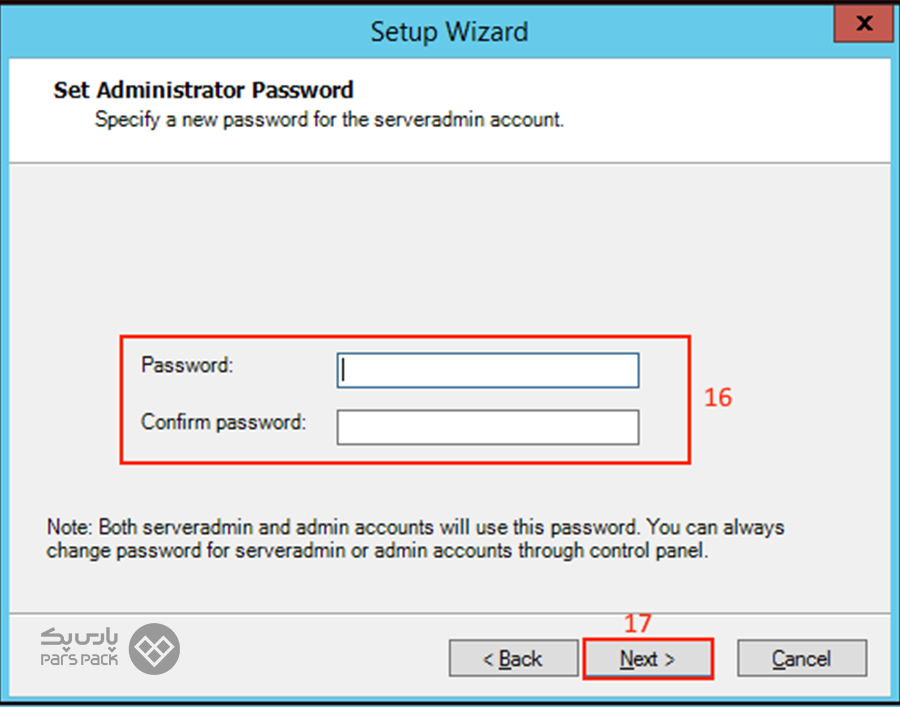This screenshot has width=900, height=707.
Task: Click the "Set Administrator Password" heading
Action: (203, 90)
